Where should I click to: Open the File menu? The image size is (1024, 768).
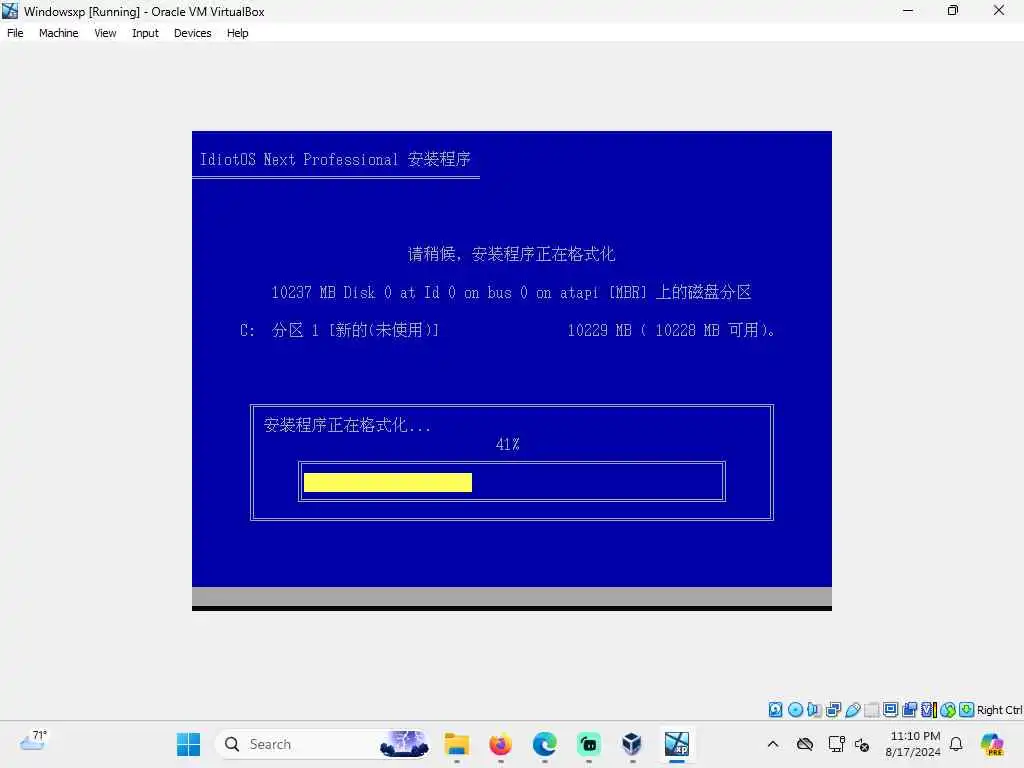pyautogui.click(x=15, y=33)
